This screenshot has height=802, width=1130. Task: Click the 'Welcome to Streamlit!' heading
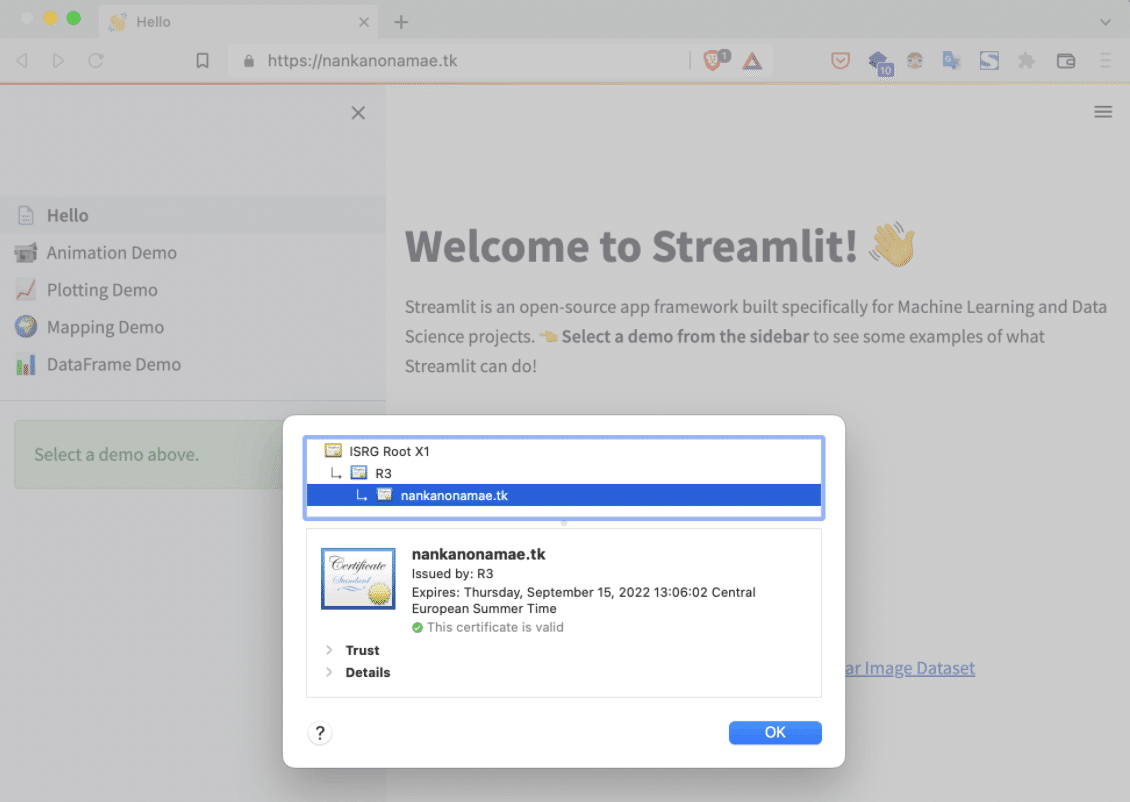(631, 246)
